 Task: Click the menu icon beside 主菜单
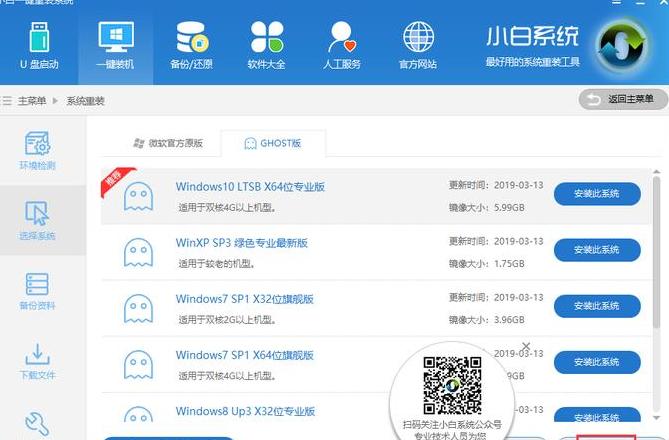click(x=6, y=101)
